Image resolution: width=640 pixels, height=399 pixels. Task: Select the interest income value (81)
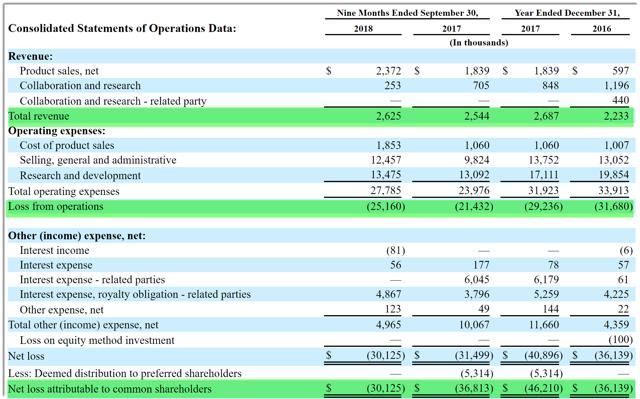(396, 250)
